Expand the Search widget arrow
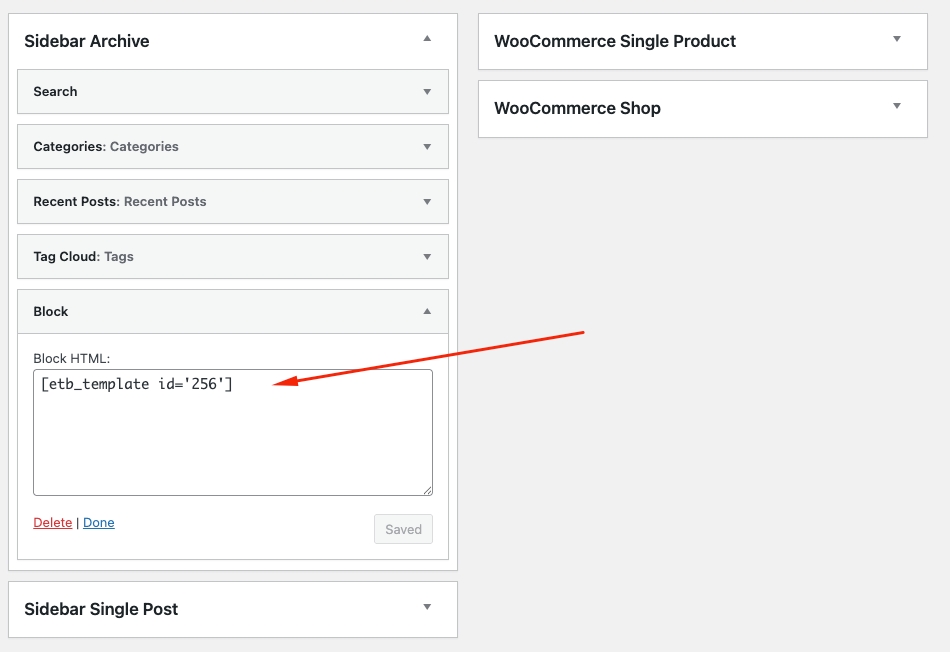The height and width of the screenshot is (652, 950). coord(427,91)
